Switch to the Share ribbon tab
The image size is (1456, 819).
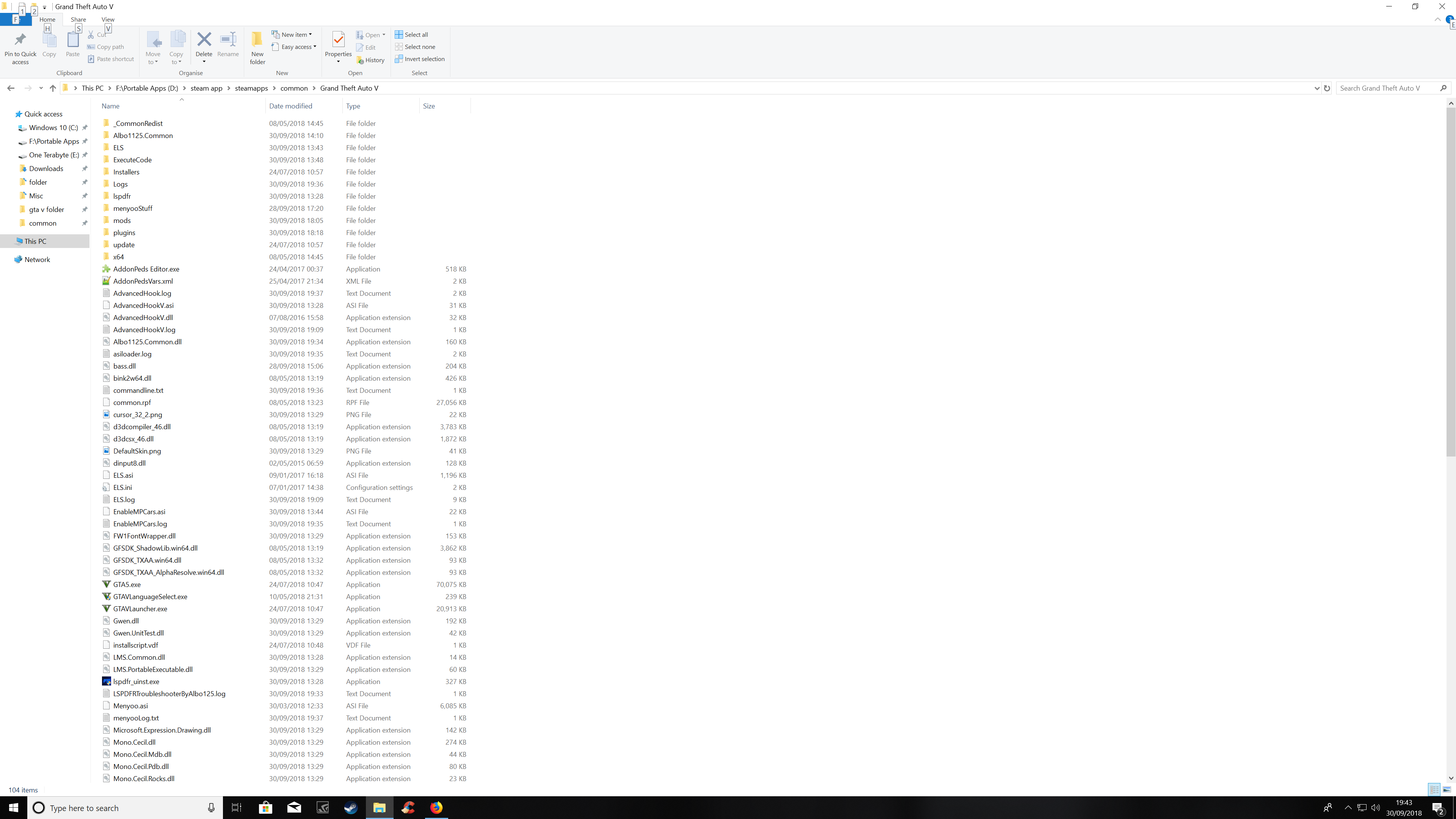tap(78, 19)
